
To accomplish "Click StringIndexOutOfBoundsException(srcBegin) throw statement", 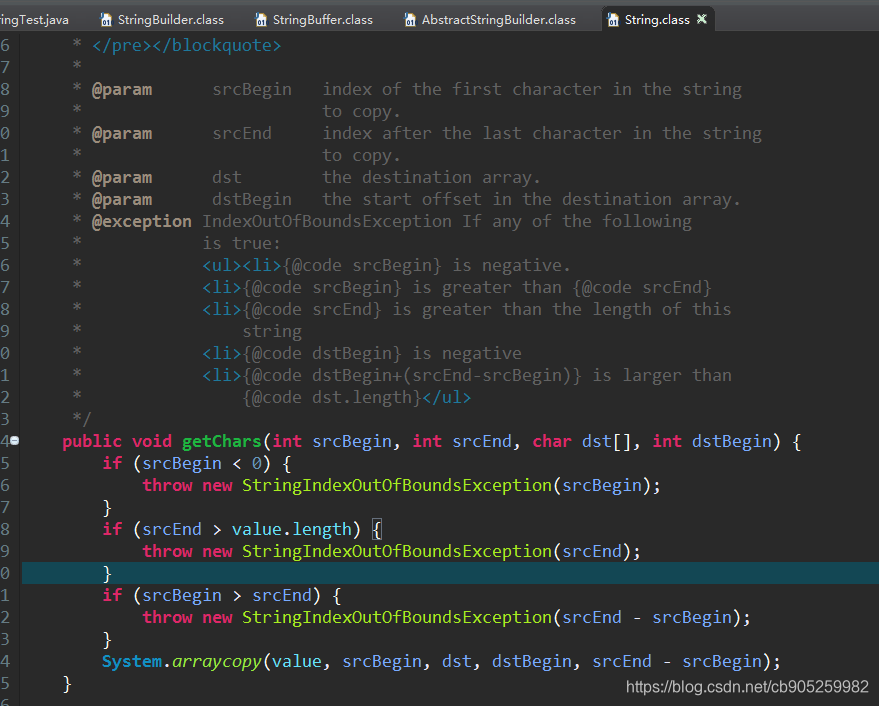I will coord(401,486).
